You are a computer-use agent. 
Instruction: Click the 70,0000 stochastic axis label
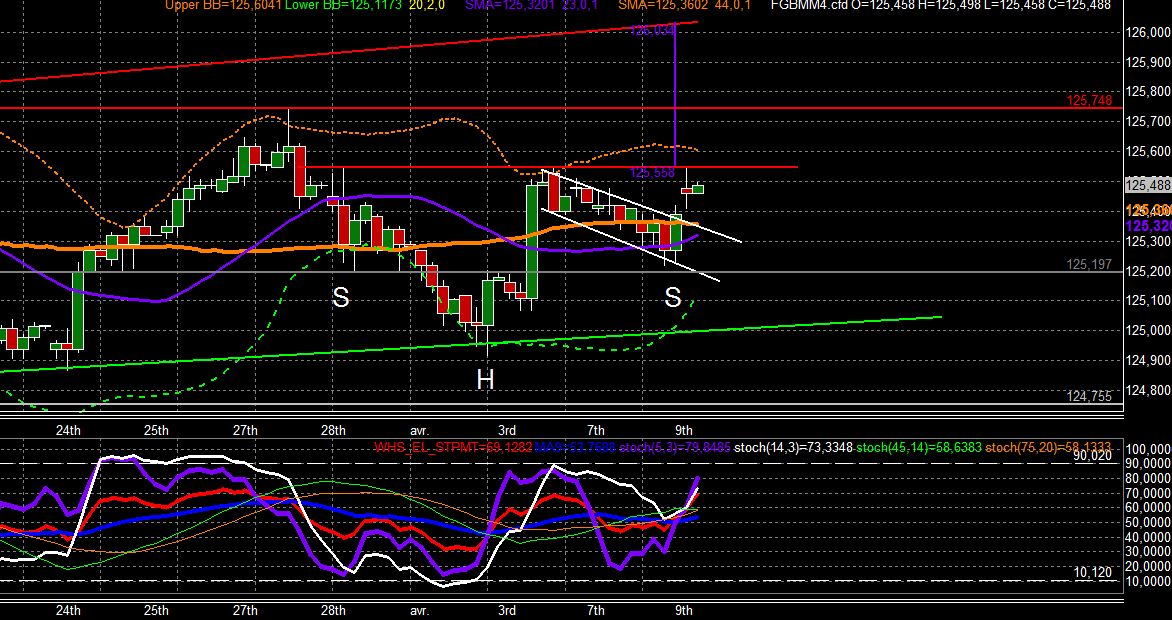tap(1148, 494)
